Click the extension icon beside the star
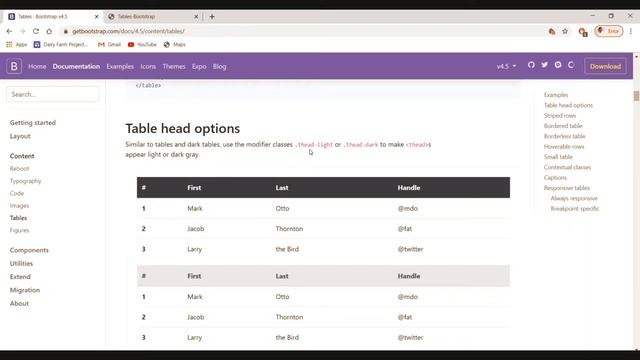The height and width of the screenshot is (360, 640). tap(552, 31)
